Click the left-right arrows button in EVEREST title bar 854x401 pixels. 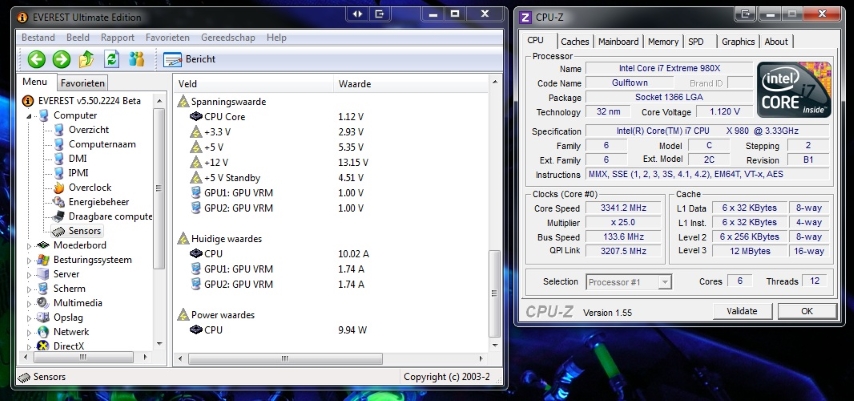pyautogui.click(x=357, y=15)
